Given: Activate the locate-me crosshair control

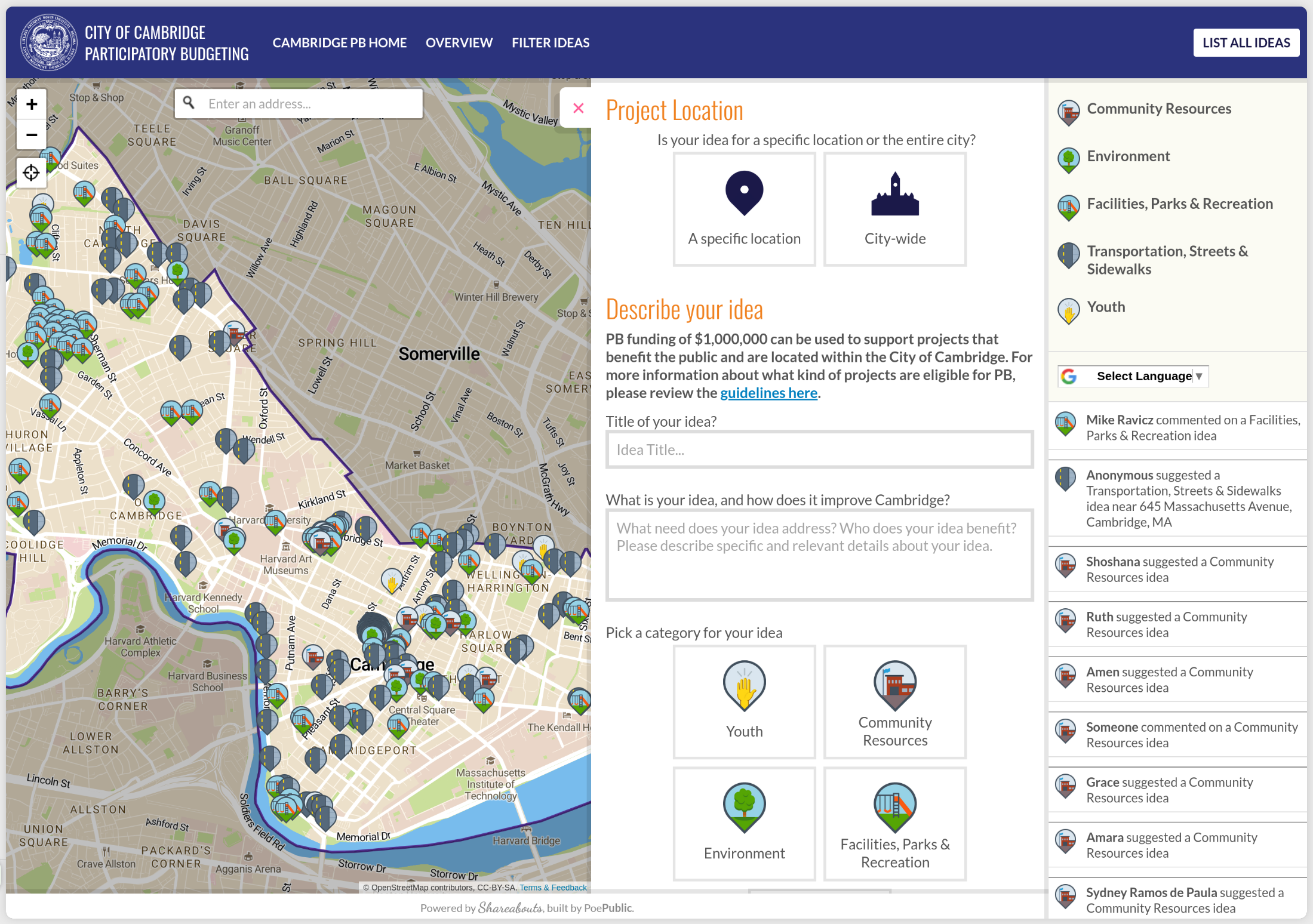Looking at the screenshot, I should click(31, 173).
